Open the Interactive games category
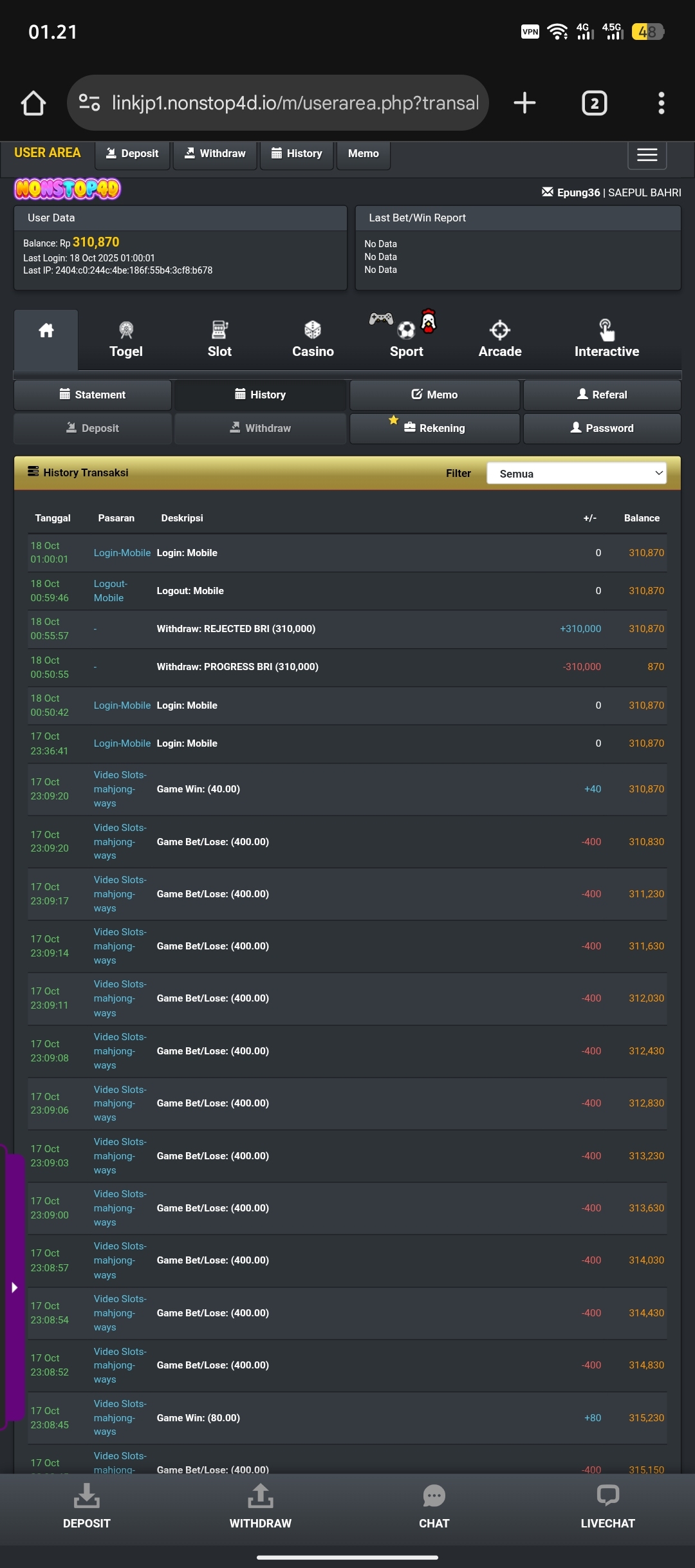This screenshot has height=1568, width=695. click(606, 339)
